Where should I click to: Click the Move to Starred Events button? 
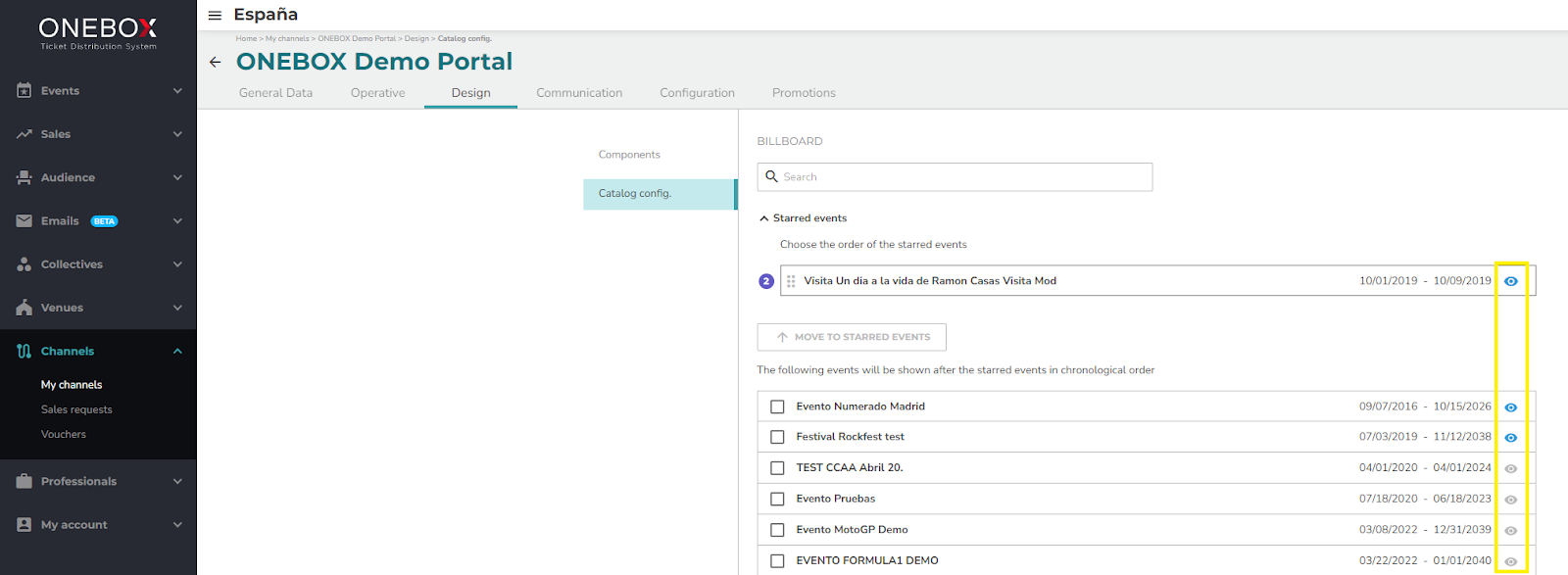(x=852, y=337)
